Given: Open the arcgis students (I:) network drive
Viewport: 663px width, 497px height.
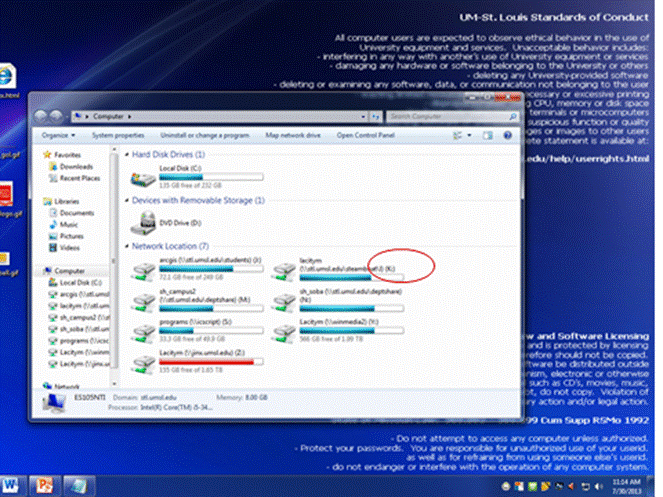Looking at the screenshot, I should click(x=146, y=268).
